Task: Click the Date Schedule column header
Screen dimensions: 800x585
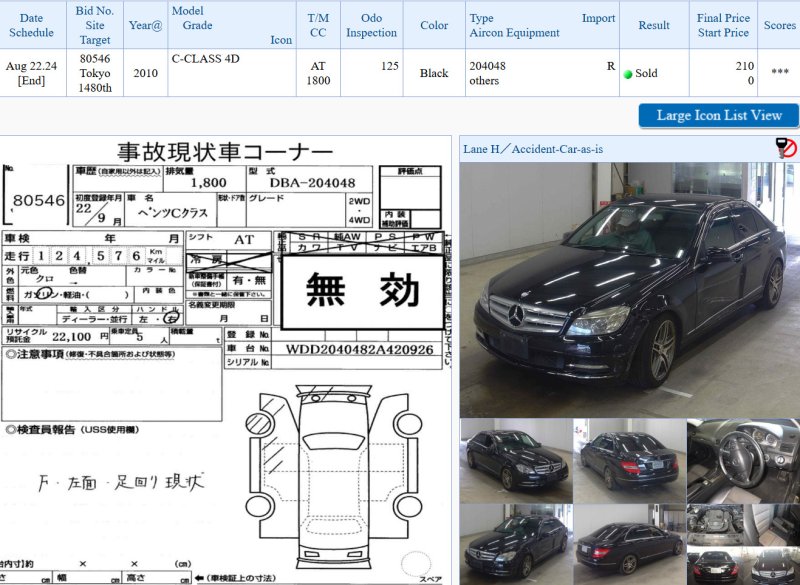Action: [x=31, y=25]
